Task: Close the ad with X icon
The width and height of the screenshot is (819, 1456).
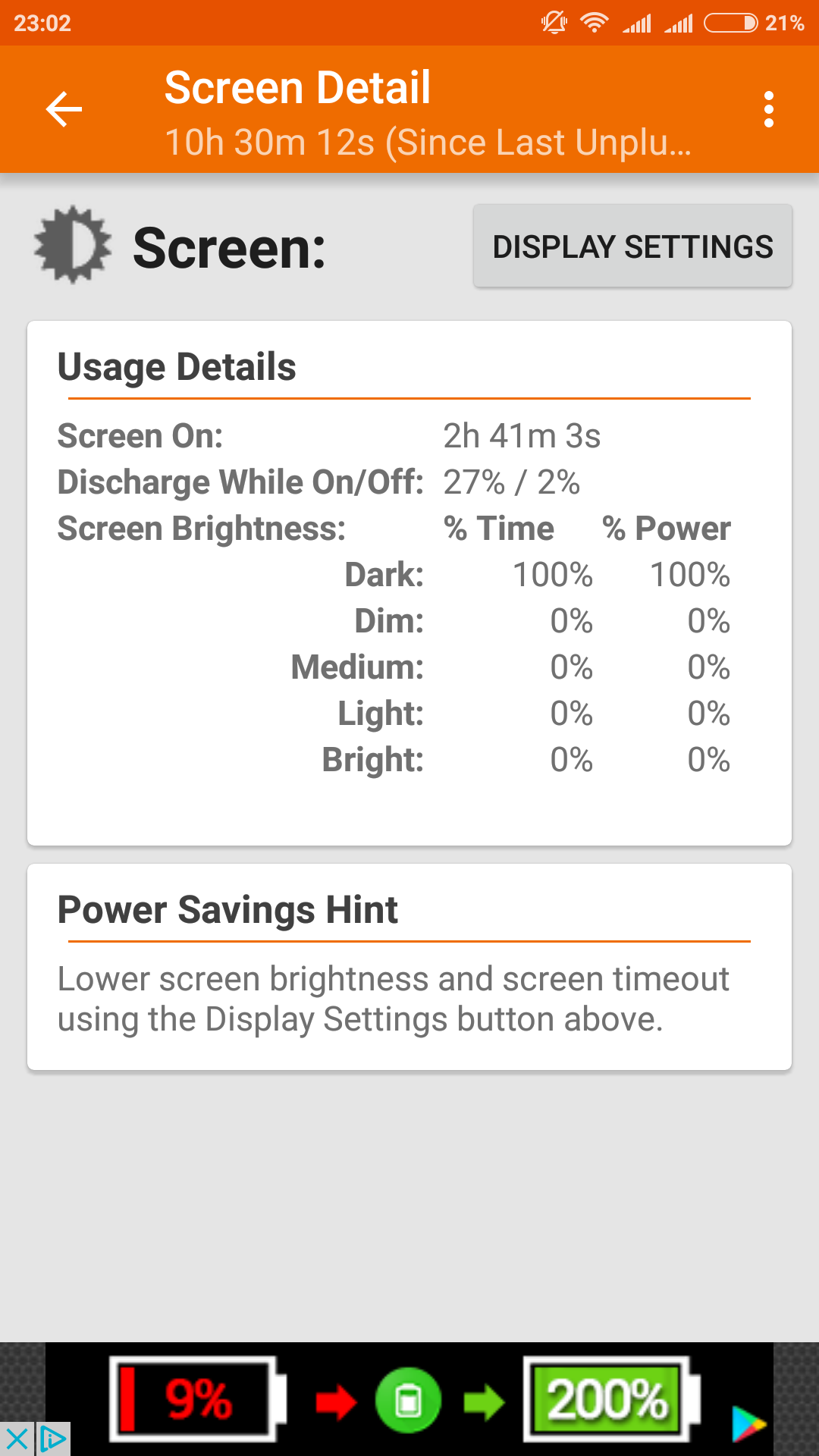Action: click(16, 1439)
